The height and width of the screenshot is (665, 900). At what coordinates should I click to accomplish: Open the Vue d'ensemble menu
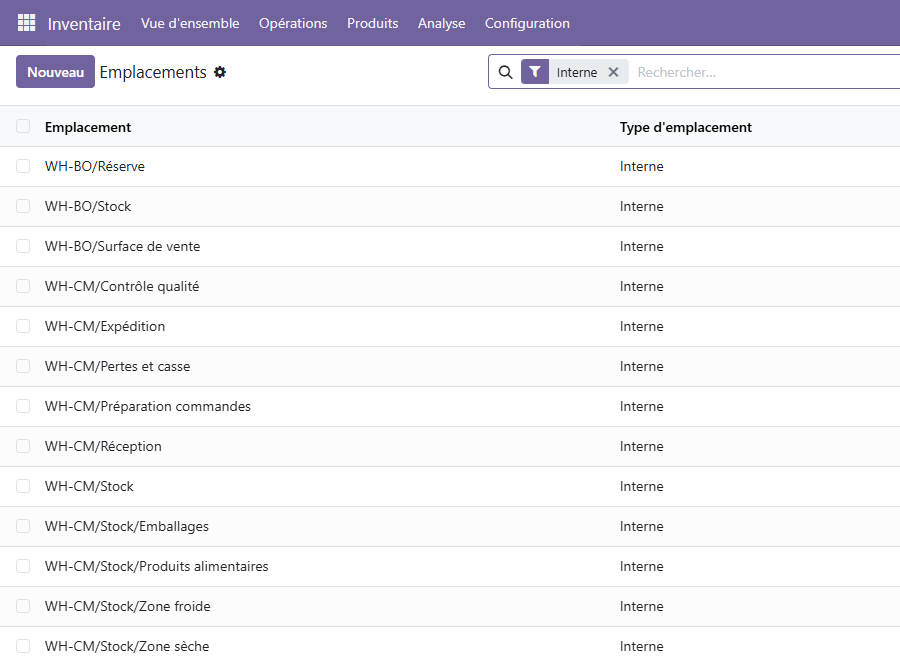pos(190,24)
